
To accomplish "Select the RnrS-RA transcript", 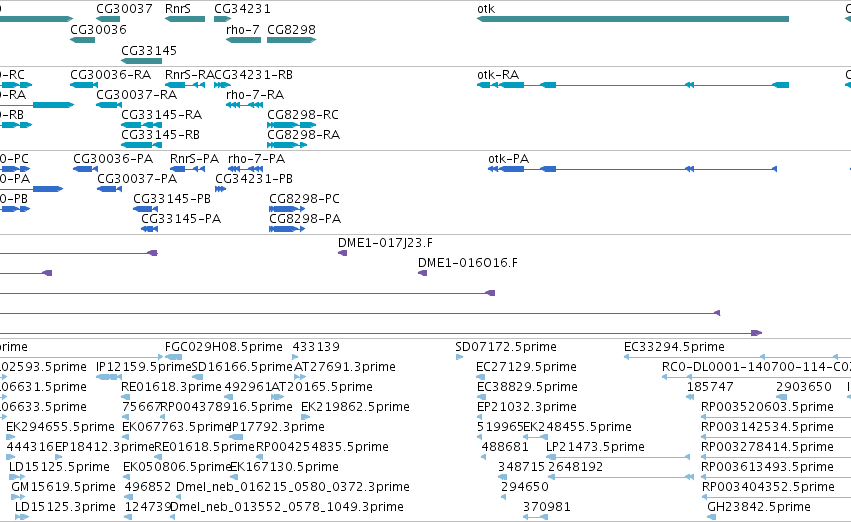I will [x=185, y=85].
